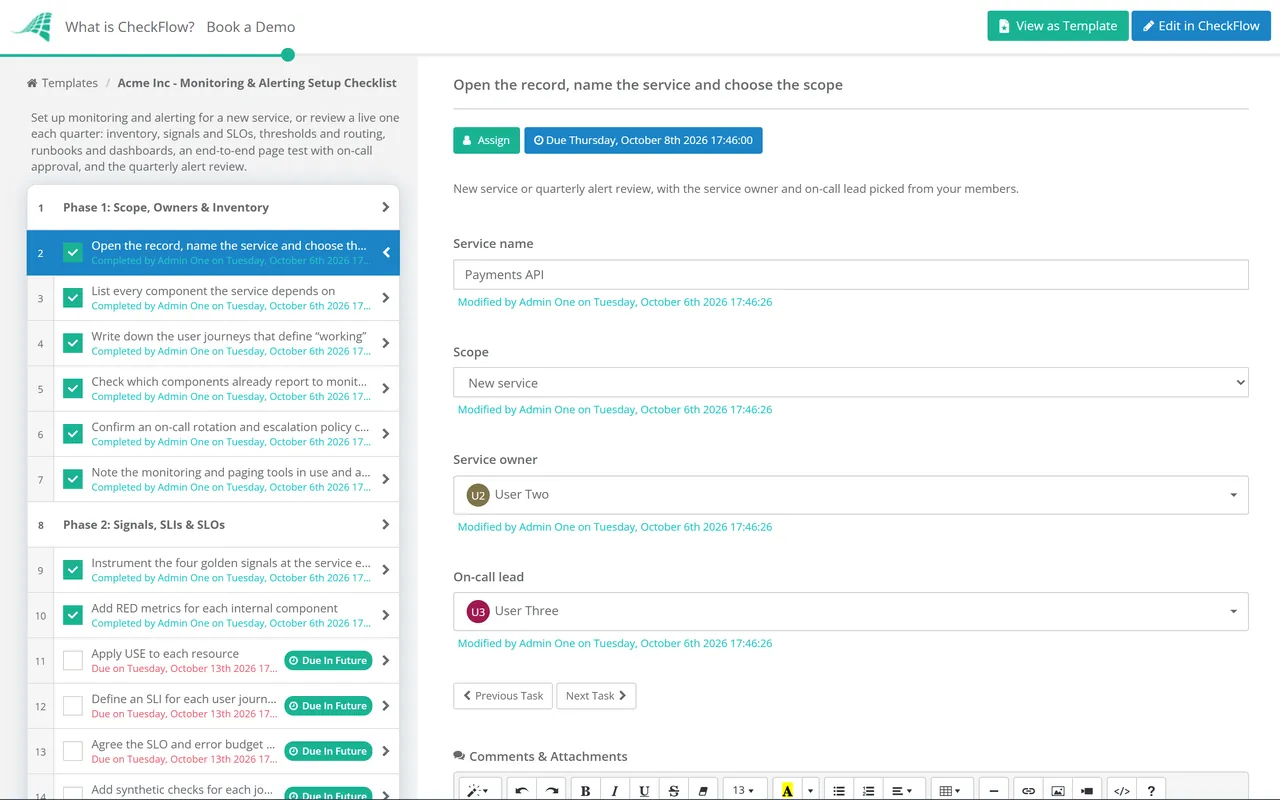1280x800 pixels.
Task: Open the code view icon
Action: [x=1121, y=790]
